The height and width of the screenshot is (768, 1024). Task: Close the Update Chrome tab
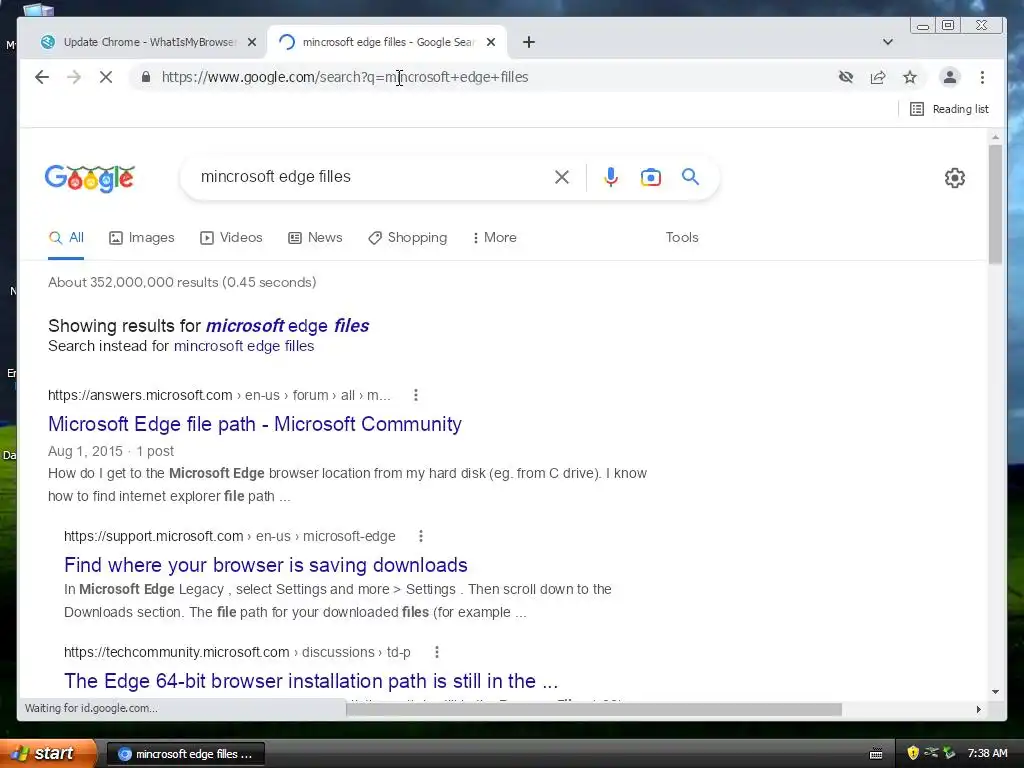[252, 42]
